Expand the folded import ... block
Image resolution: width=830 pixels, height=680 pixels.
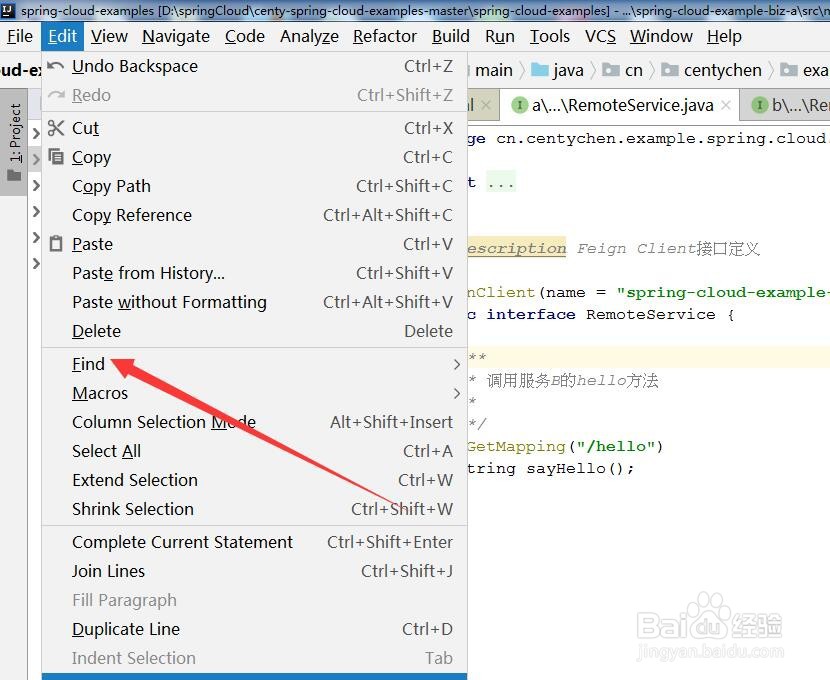[x=500, y=183]
